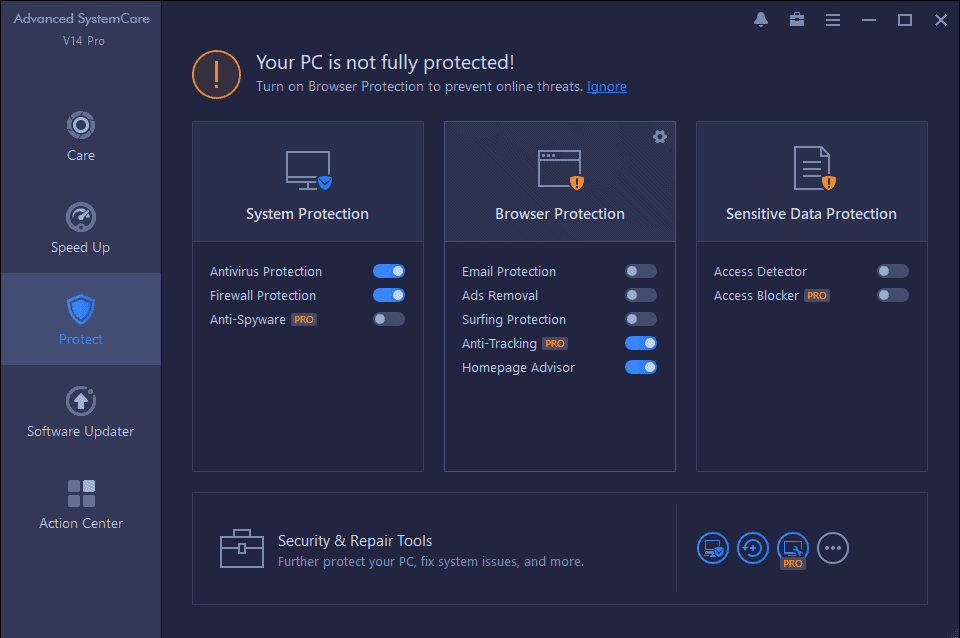This screenshot has width=960, height=638.
Task: Click the Ignore link
Action: tap(607, 86)
